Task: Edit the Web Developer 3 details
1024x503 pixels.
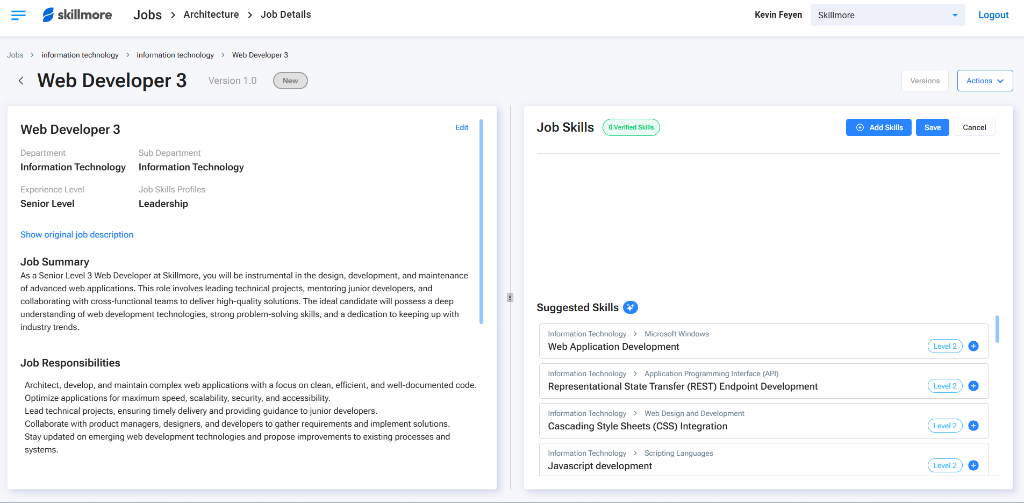Action: pyautogui.click(x=462, y=128)
